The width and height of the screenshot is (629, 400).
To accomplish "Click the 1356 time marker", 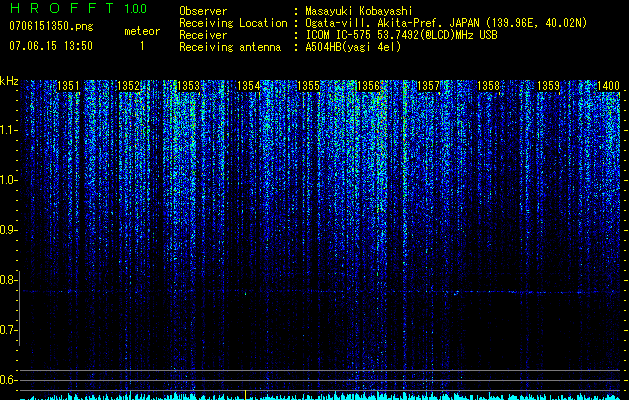I will point(369,86).
